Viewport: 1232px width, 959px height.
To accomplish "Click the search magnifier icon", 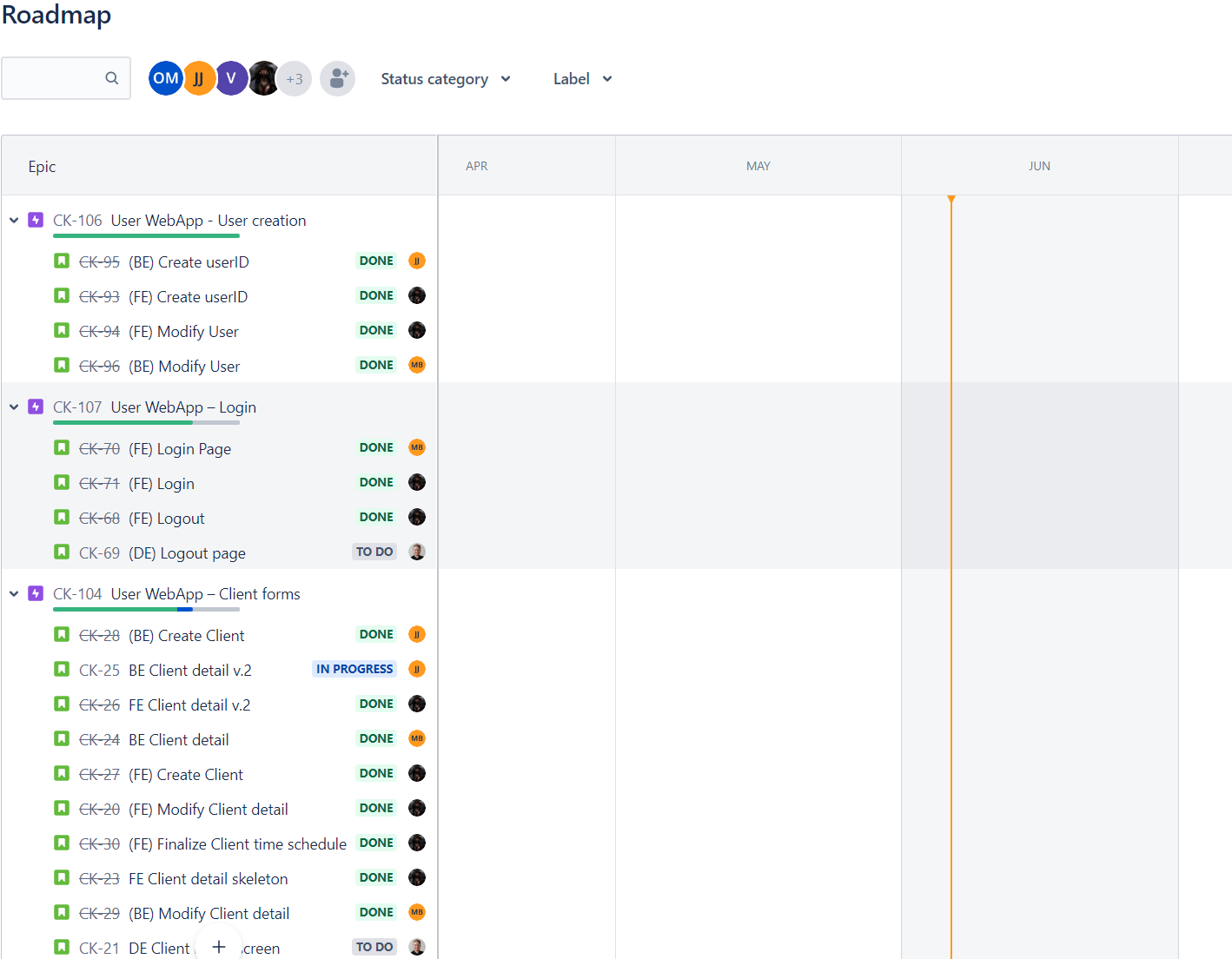I will click(x=111, y=78).
